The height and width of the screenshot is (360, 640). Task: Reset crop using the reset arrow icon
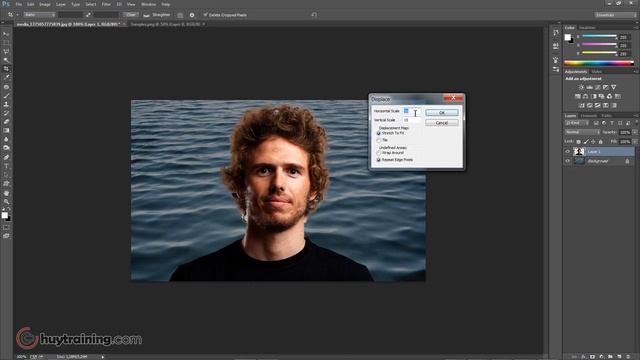point(314,15)
